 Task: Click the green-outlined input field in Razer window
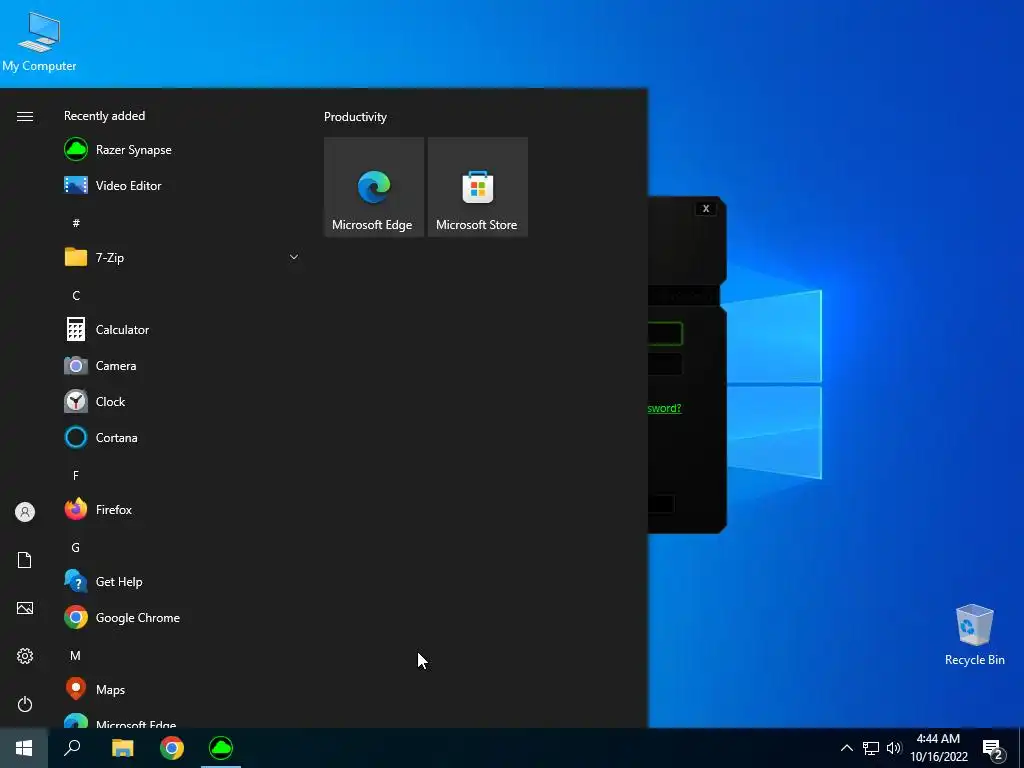click(x=665, y=334)
